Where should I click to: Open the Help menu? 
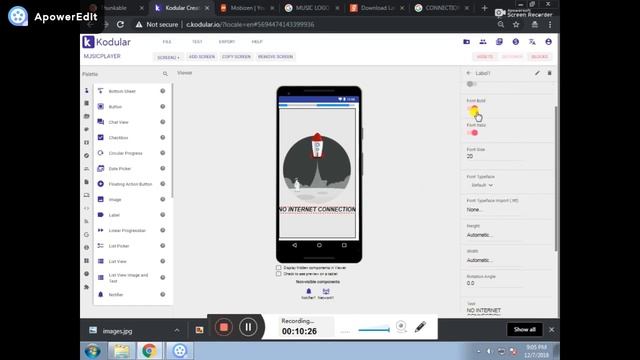click(257, 42)
